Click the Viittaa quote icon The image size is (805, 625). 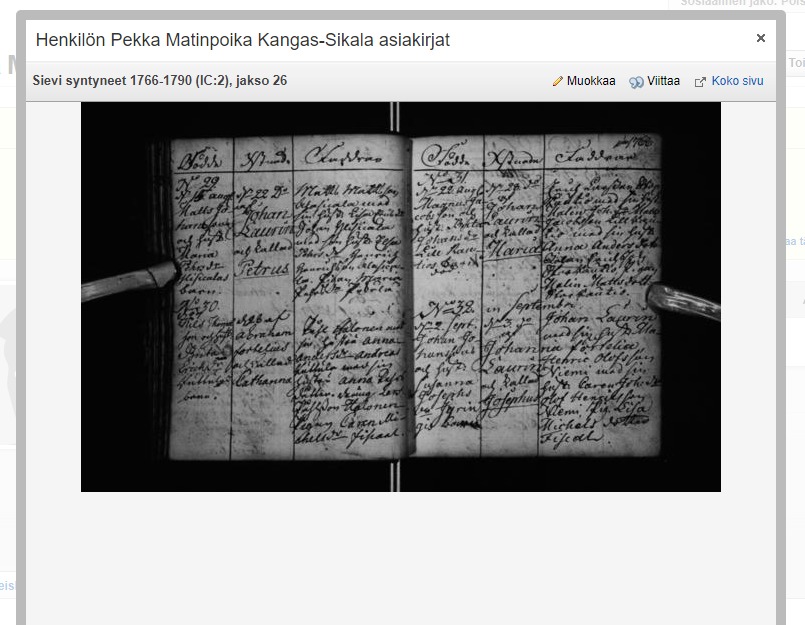click(x=636, y=82)
